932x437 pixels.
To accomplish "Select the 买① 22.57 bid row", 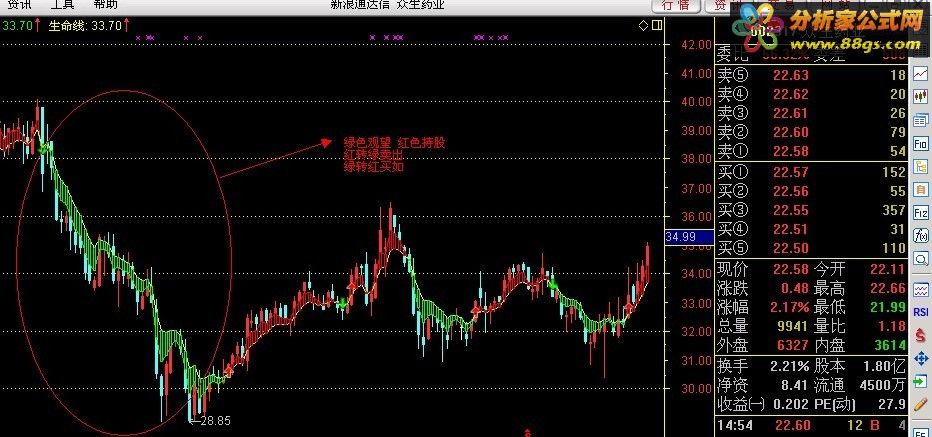I will (x=811, y=172).
